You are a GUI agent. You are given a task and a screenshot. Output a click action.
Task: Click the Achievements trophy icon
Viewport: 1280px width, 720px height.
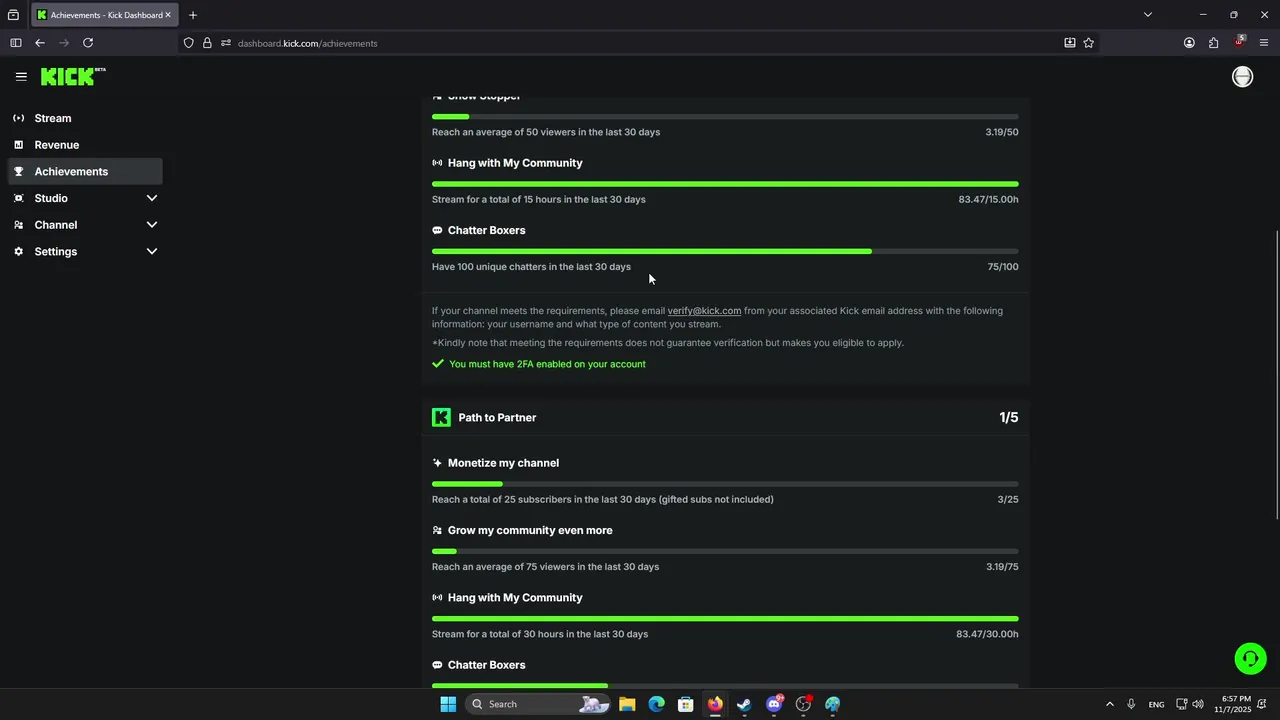click(x=18, y=171)
